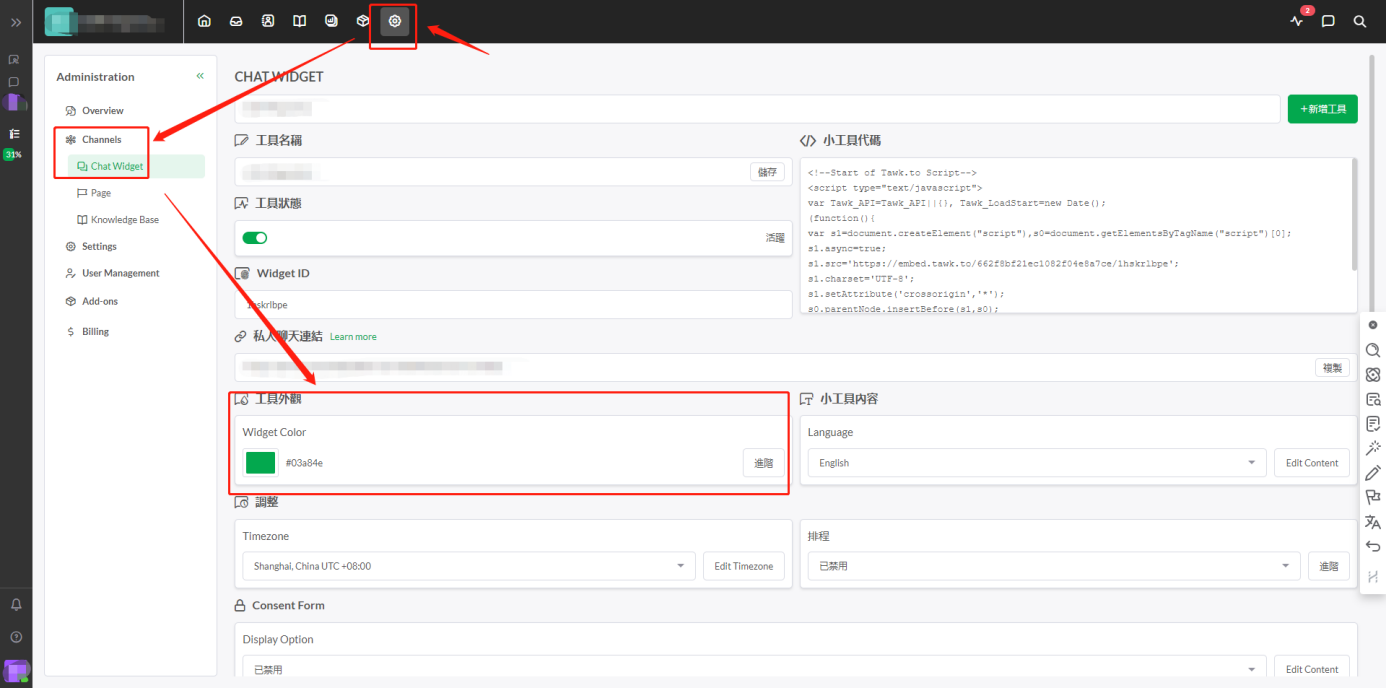Click the Widget ID input field
1386x688 pixels.
pos(512,305)
